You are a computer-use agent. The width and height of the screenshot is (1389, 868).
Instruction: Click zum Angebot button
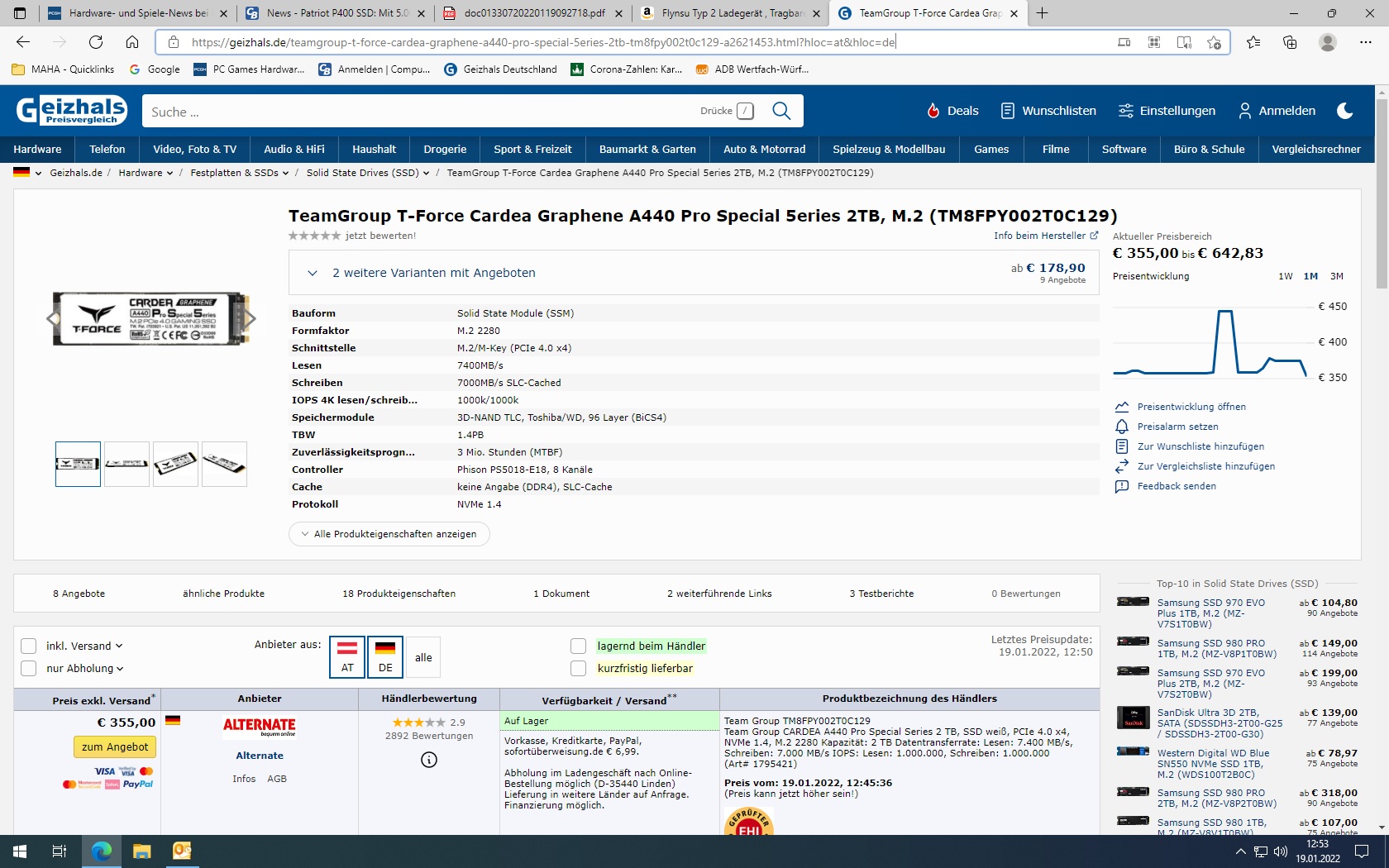point(115,747)
